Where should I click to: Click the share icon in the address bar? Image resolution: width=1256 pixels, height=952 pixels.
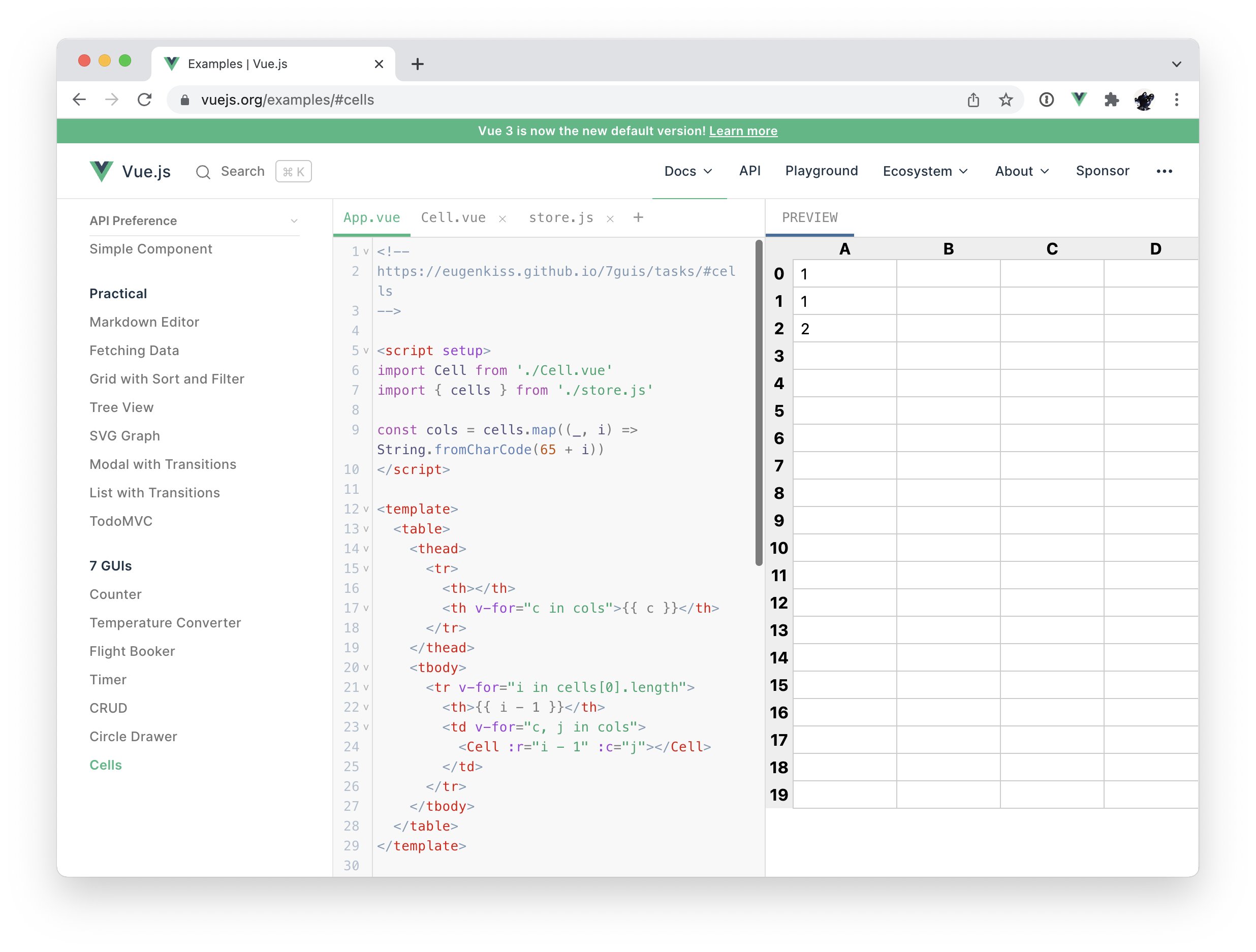pos(973,100)
